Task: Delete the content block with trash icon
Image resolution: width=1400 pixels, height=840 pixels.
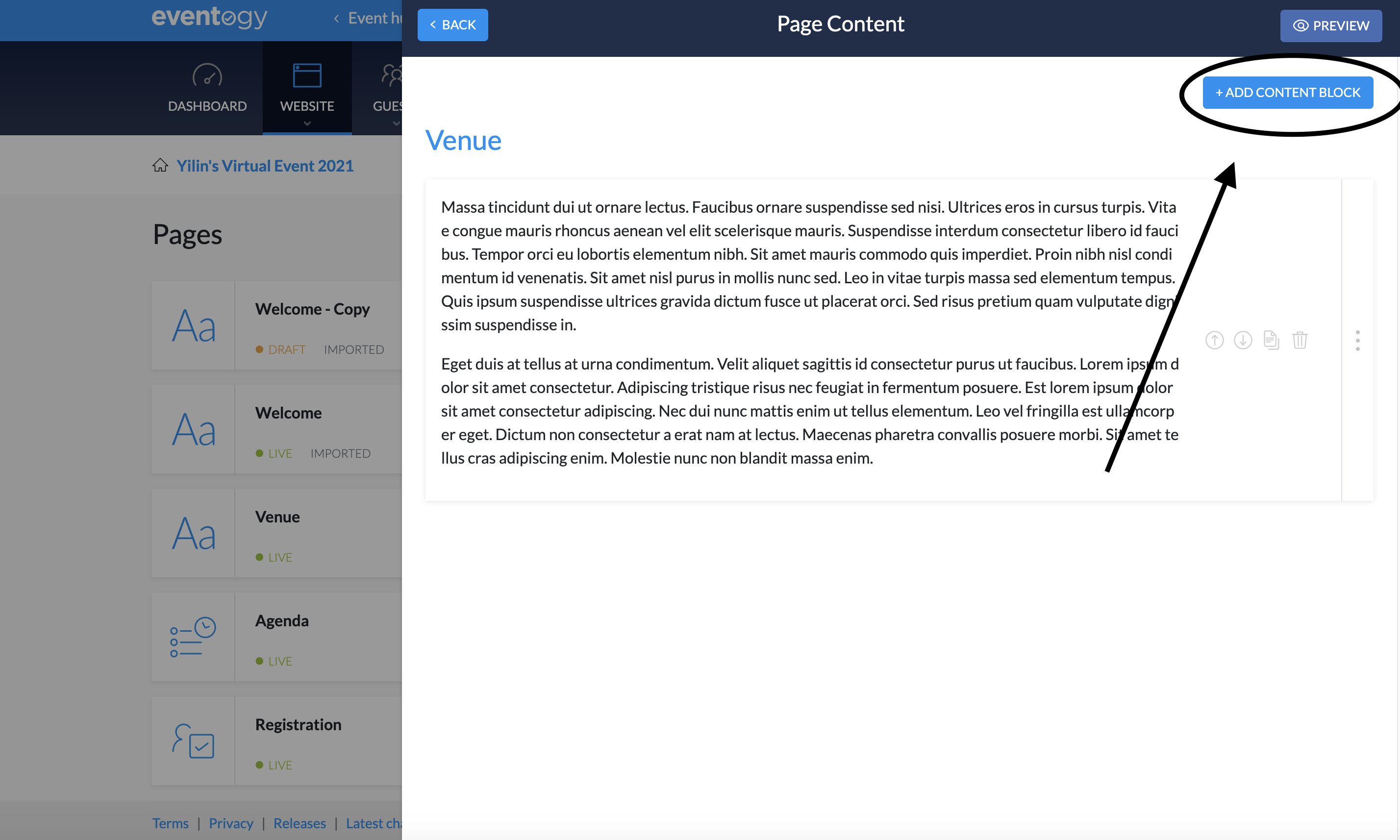Action: [x=1300, y=340]
